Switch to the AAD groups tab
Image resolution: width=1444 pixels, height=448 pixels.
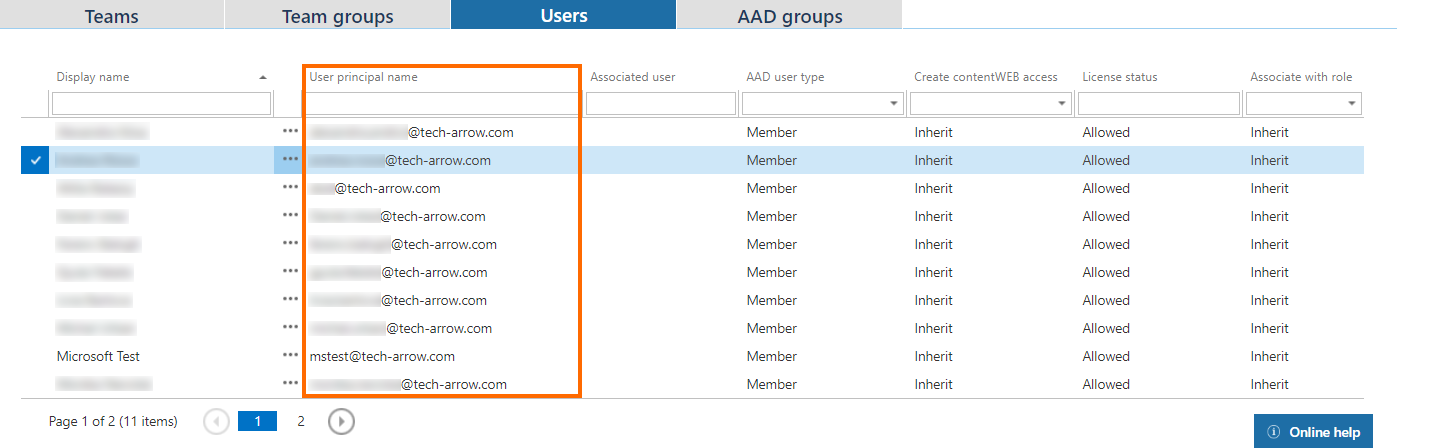(x=789, y=16)
